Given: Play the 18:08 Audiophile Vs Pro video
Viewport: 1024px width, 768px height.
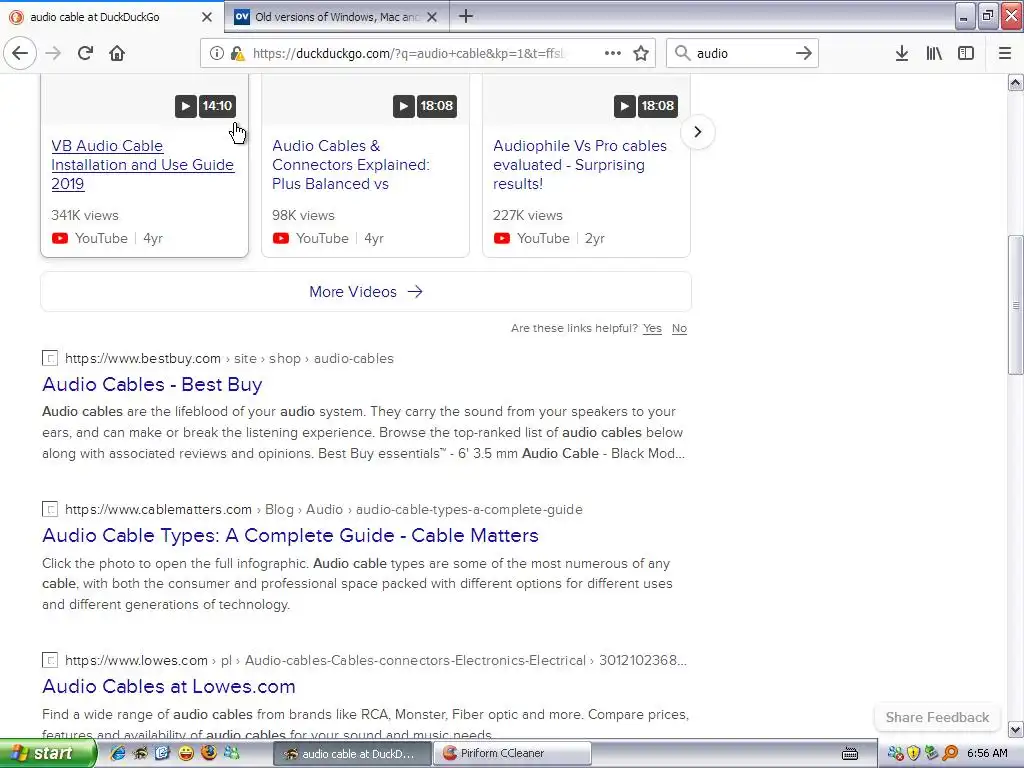Looking at the screenshot, I should coord(645,106).
